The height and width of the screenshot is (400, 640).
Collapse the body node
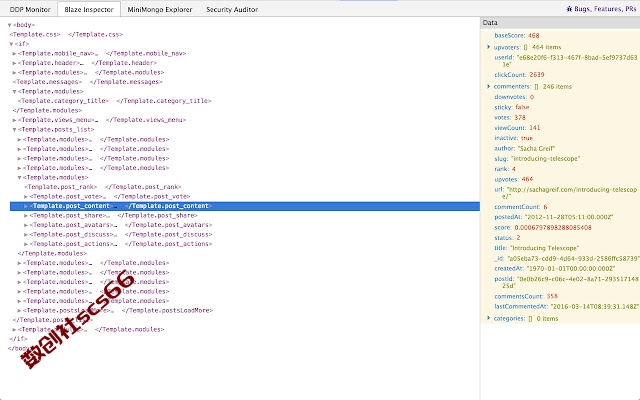pyautogui.click(x=9, y=25)
